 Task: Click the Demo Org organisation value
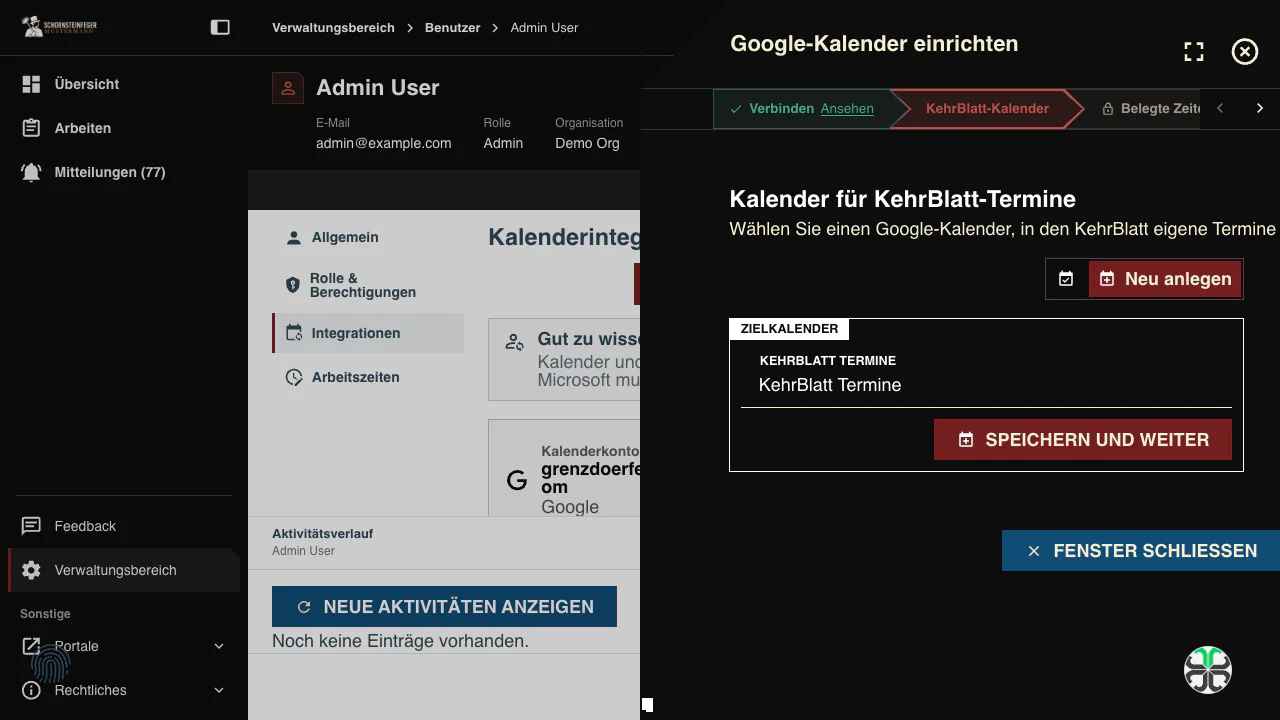[x=588, y=143]
